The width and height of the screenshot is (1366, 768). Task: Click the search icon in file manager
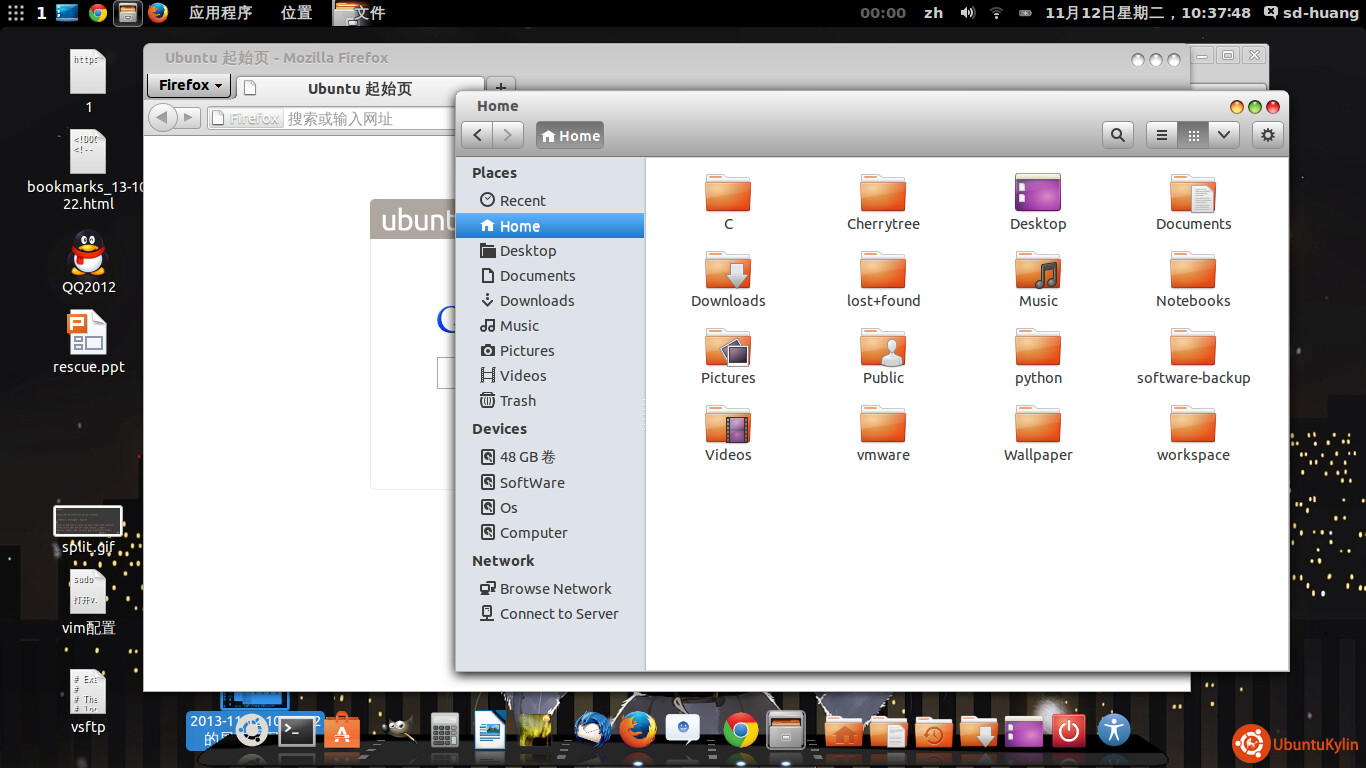pos(1117,135)
